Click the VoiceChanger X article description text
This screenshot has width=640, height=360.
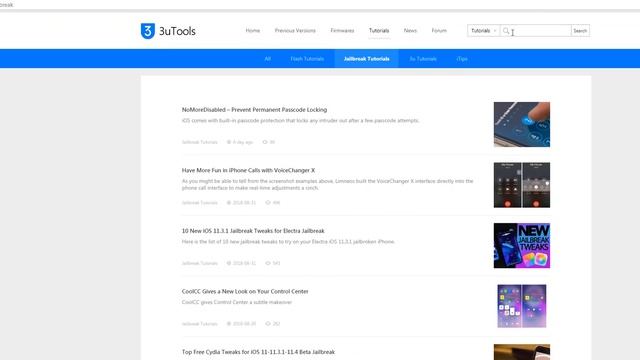click(x=327, y=184)
